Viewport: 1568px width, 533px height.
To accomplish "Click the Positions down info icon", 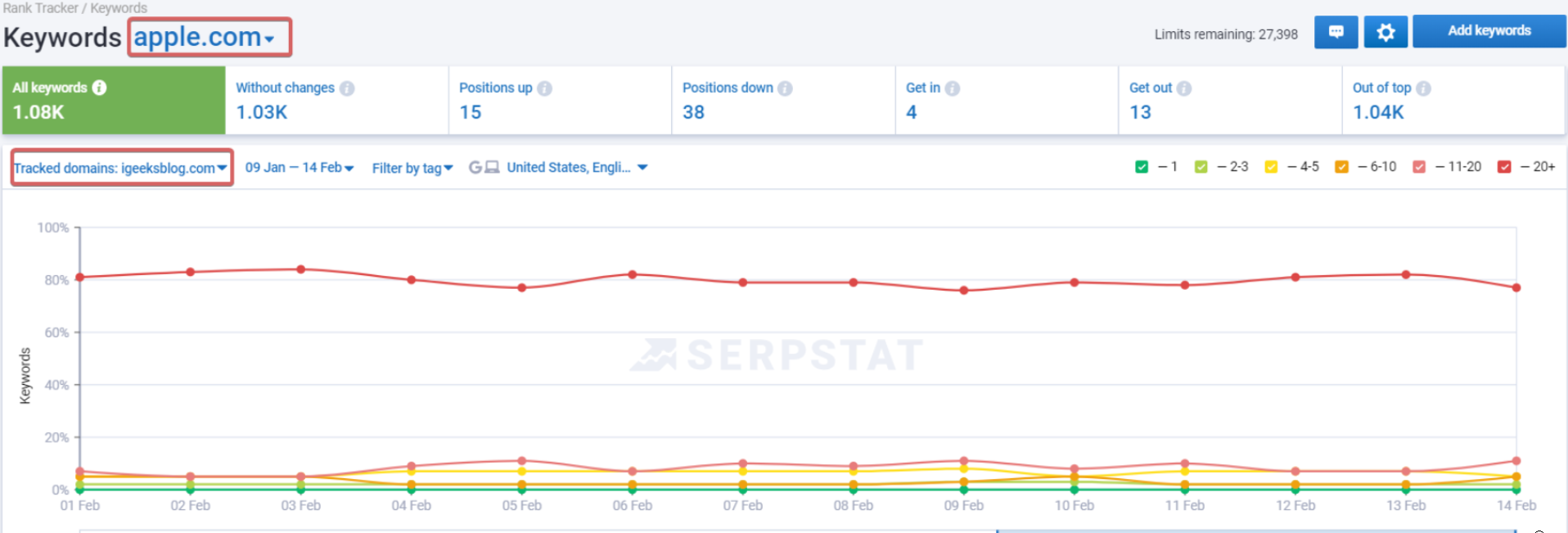I will [x=785, y=88].
